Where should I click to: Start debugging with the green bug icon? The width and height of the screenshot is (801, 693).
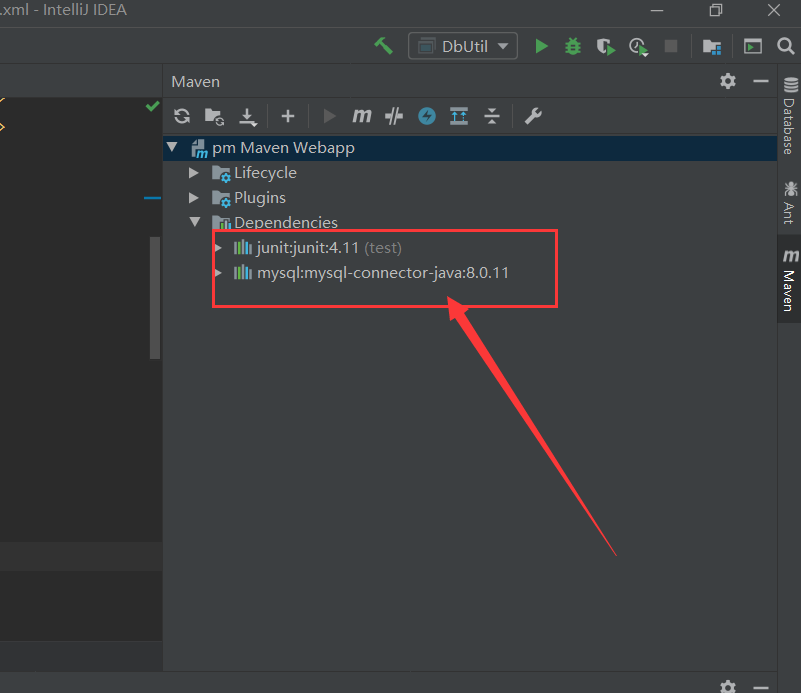573,46
